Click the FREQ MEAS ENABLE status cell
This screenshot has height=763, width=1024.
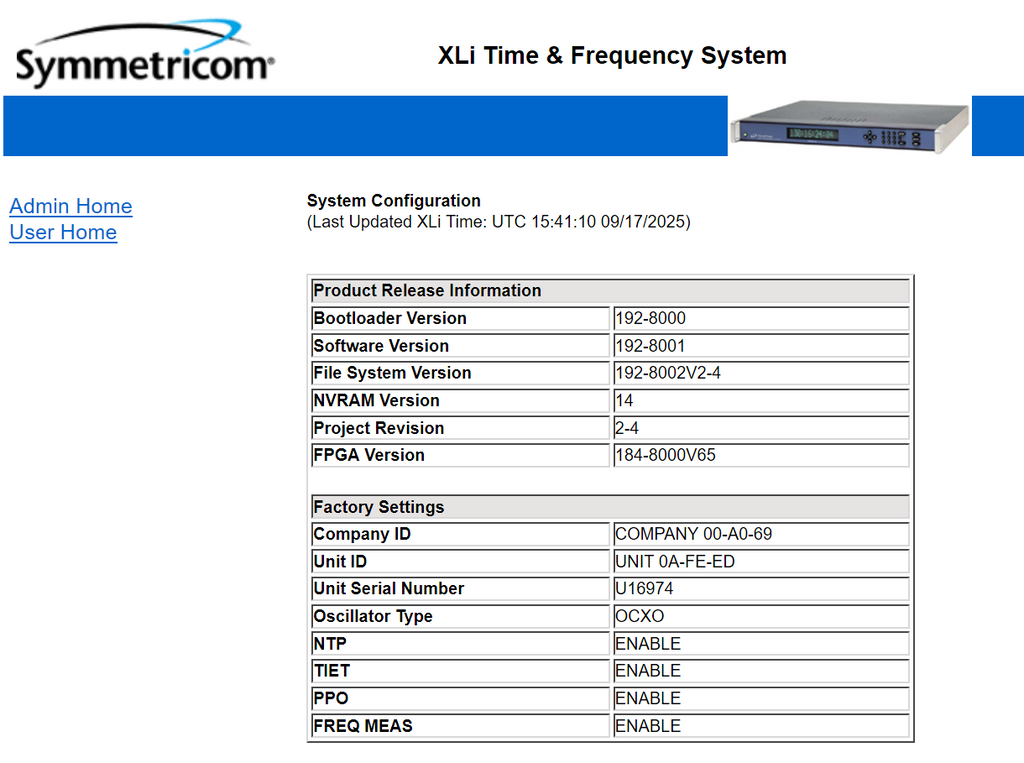coord(761,726)
